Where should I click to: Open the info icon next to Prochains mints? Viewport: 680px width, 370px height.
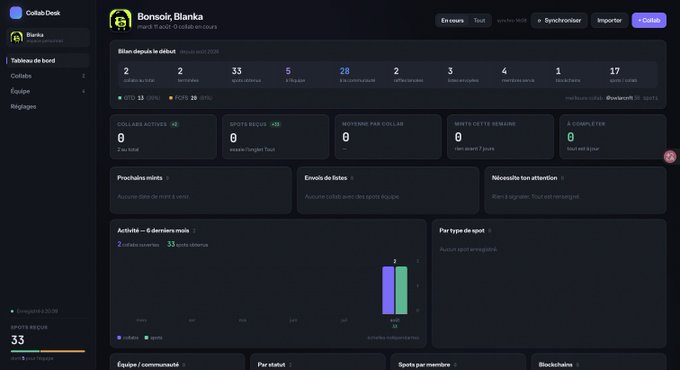(x=168, y=178)
